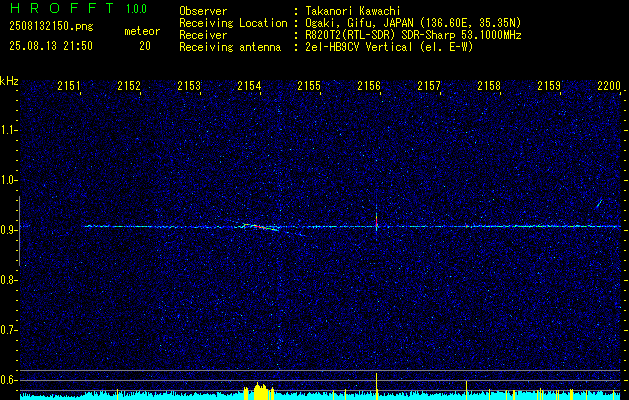Screen dimensions: 629x400
Task: Click time marker 2159
Action: (x=549, y=85)
